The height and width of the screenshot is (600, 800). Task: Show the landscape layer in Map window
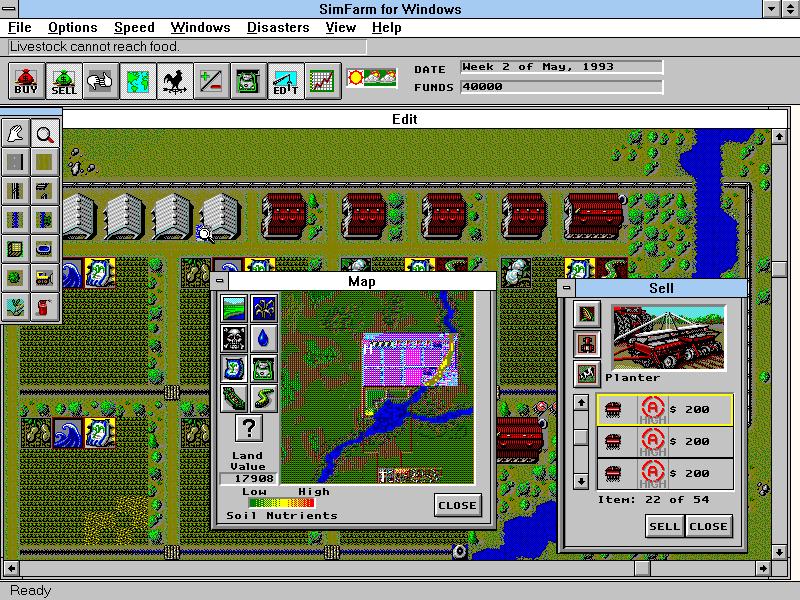click(x=234, y=308)
